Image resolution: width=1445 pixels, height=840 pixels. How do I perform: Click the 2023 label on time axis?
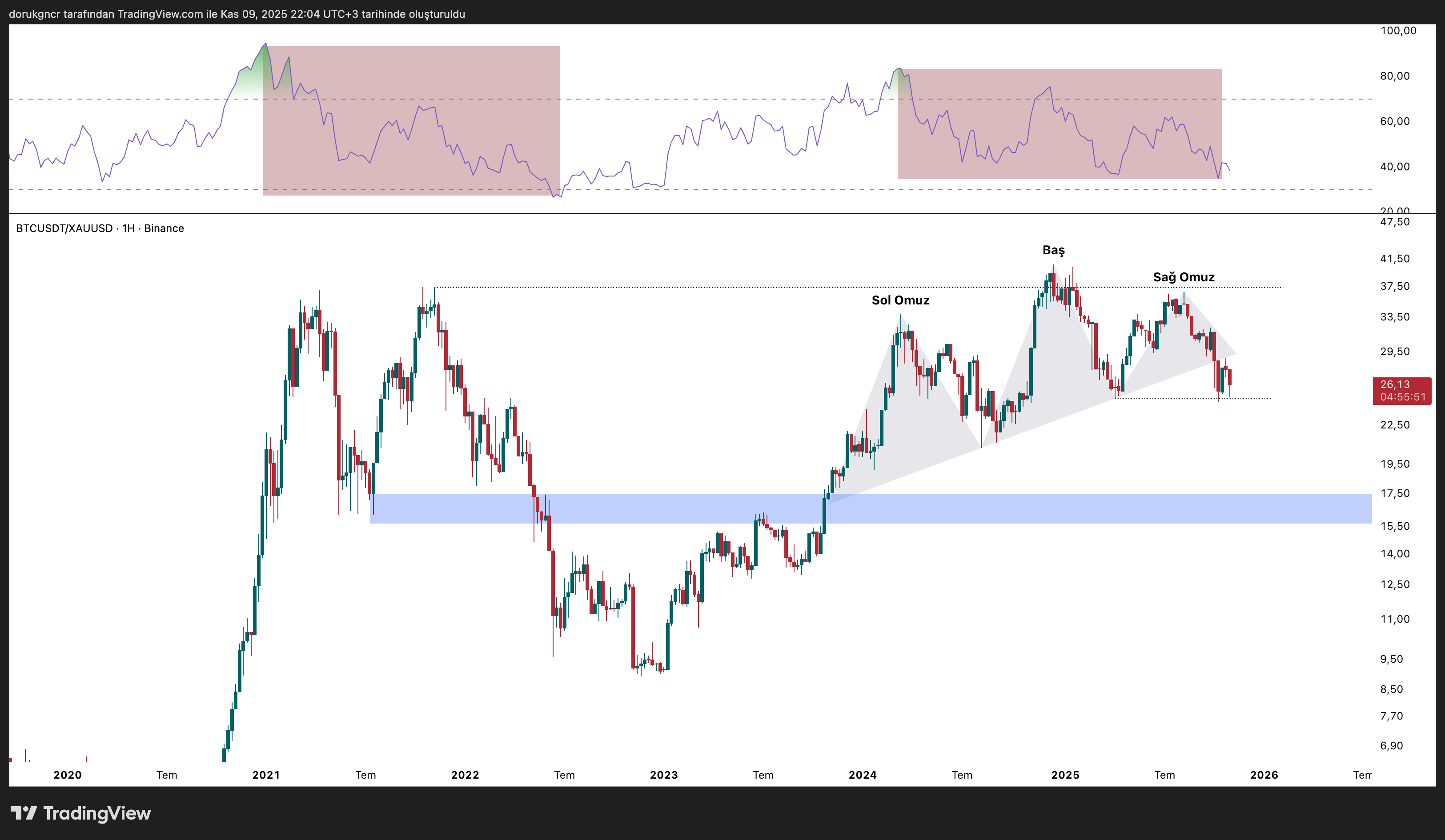663,775
